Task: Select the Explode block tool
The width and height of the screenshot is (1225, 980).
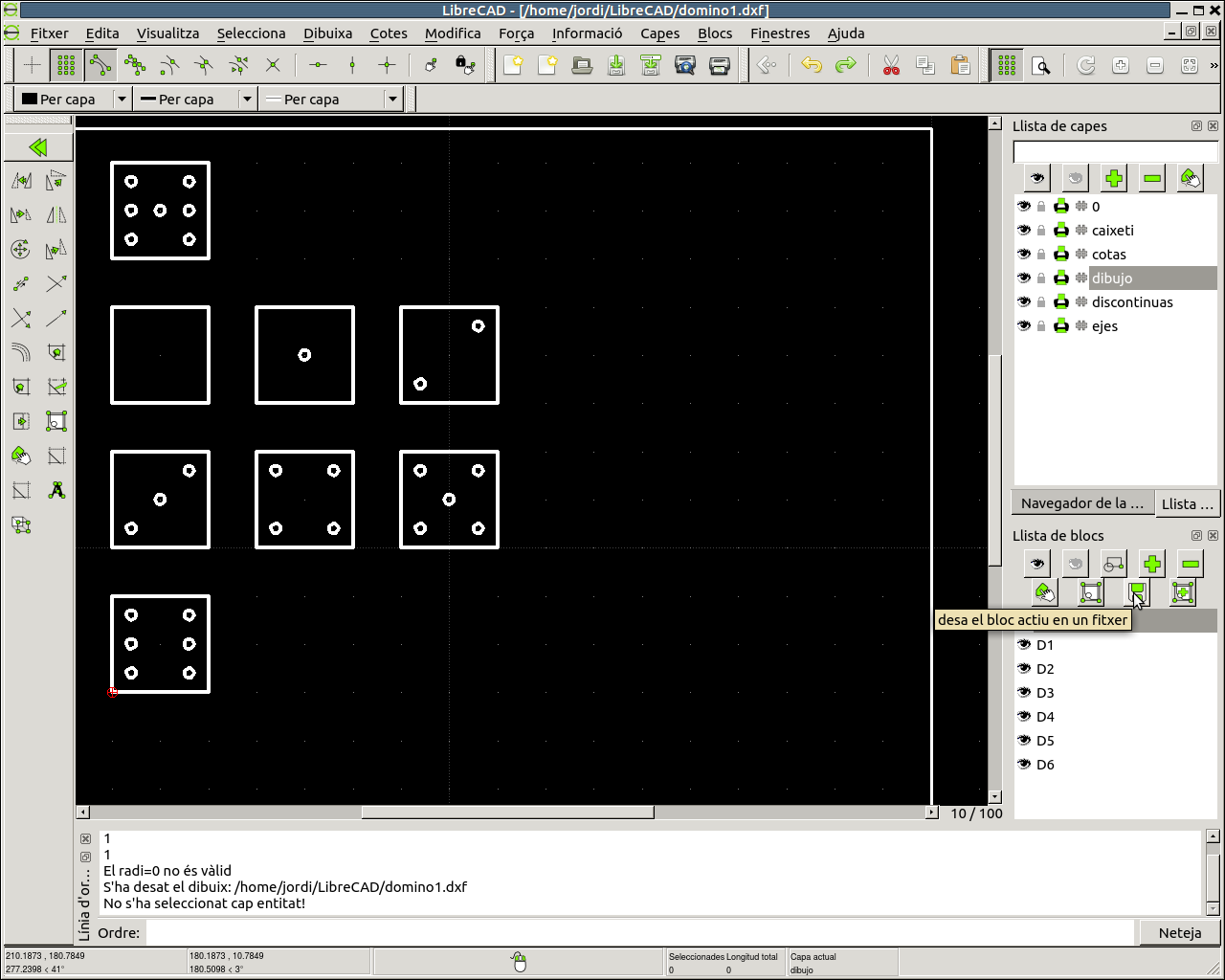Action: coord(21,524)
